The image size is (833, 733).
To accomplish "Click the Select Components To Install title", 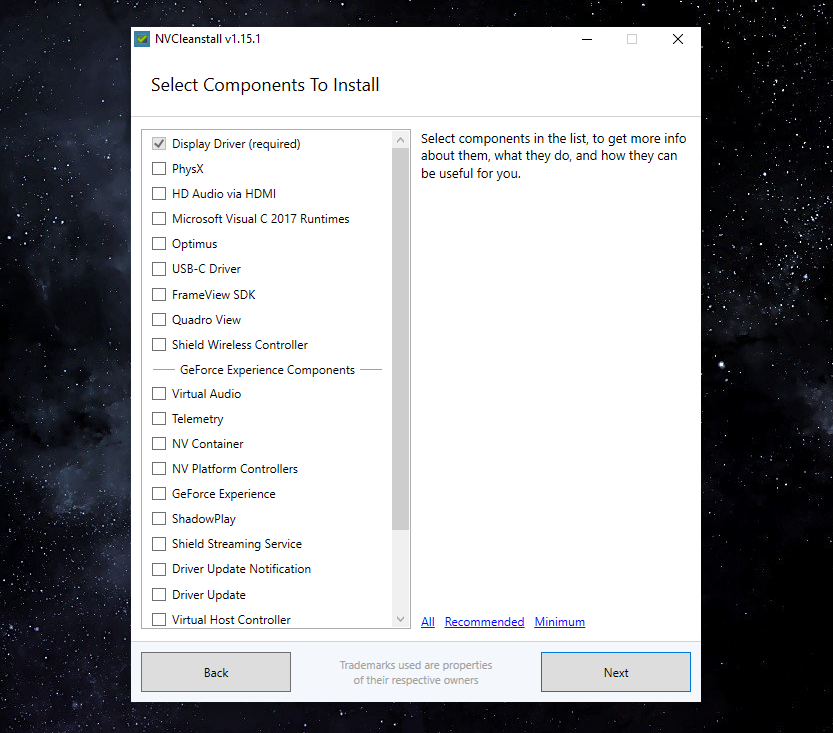I will click(265, 85).
